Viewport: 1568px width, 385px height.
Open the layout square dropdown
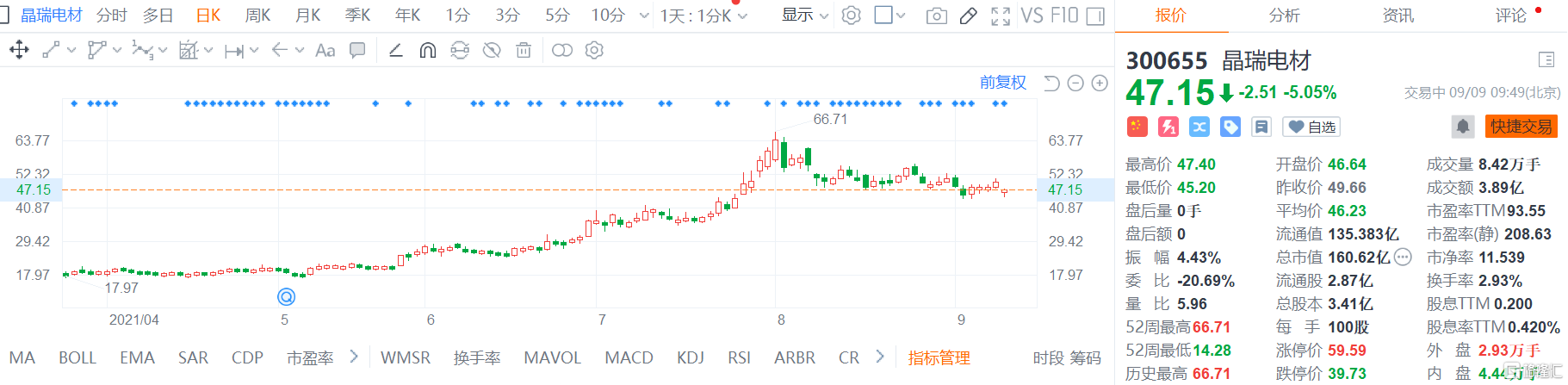pos(890,16)
